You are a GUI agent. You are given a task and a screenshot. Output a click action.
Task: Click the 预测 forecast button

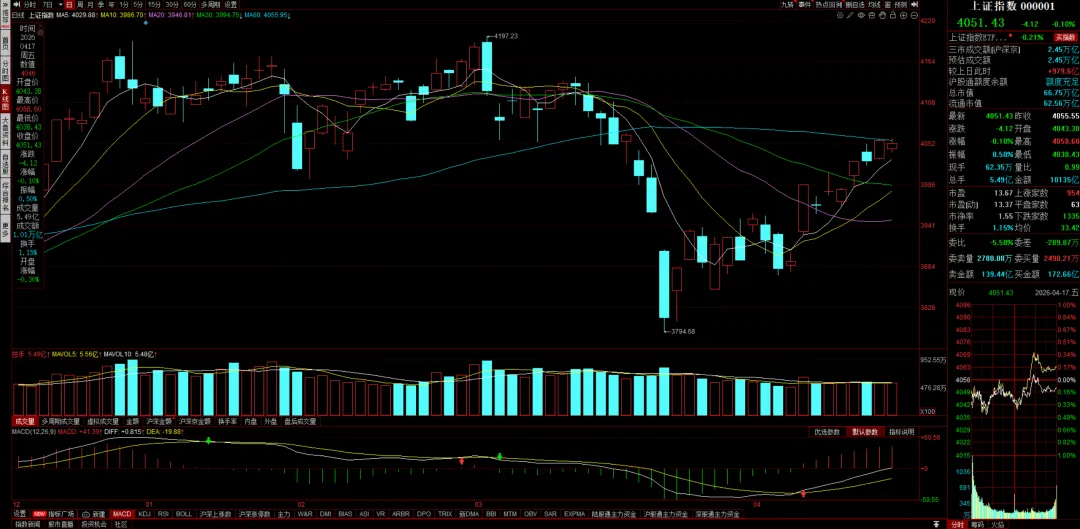point(901,5)
